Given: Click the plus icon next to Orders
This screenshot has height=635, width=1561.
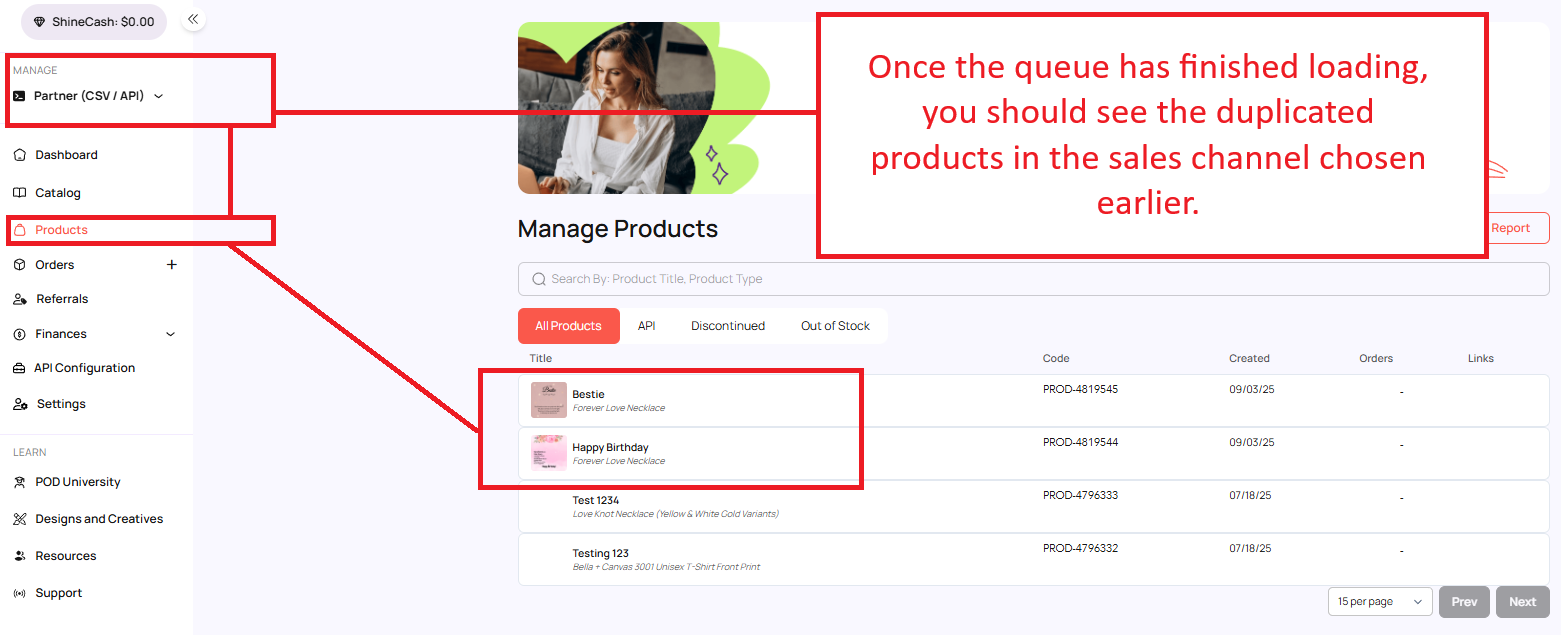Looking at the screenshot, I should (171, 265).
